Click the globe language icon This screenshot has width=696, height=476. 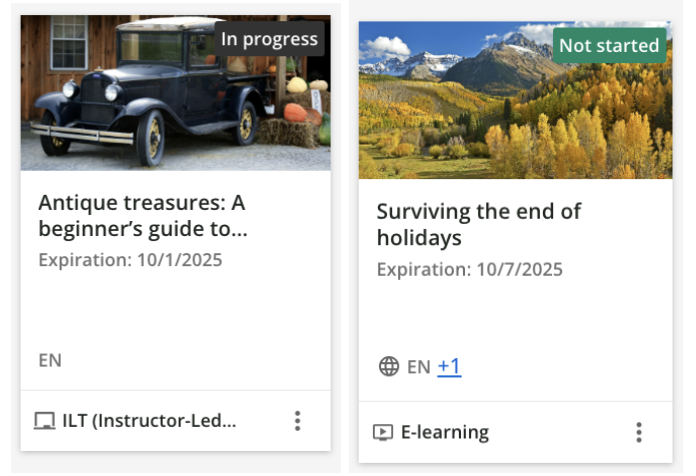(x=389, y=367)
